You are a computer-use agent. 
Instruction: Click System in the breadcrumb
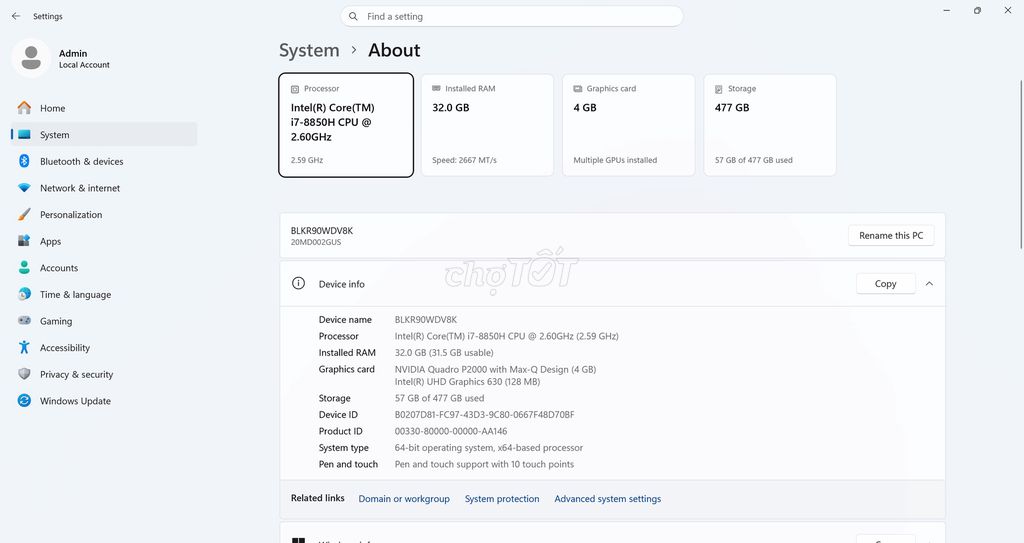tap(309, 50)
